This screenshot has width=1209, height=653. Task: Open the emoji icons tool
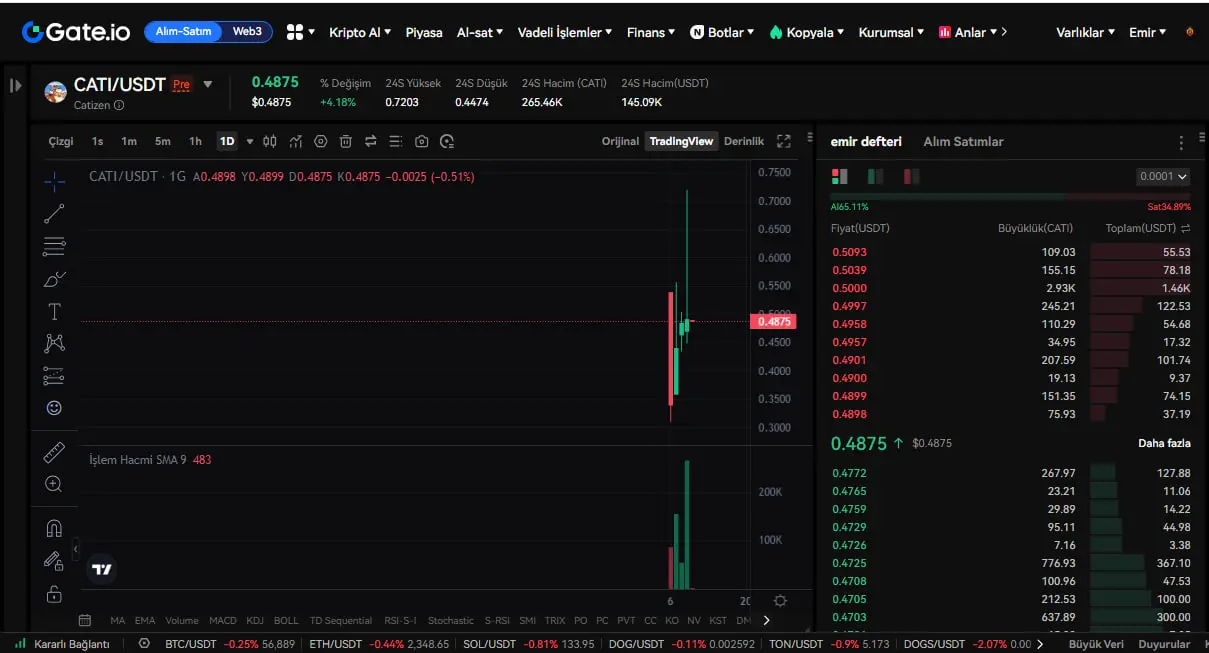54,408
